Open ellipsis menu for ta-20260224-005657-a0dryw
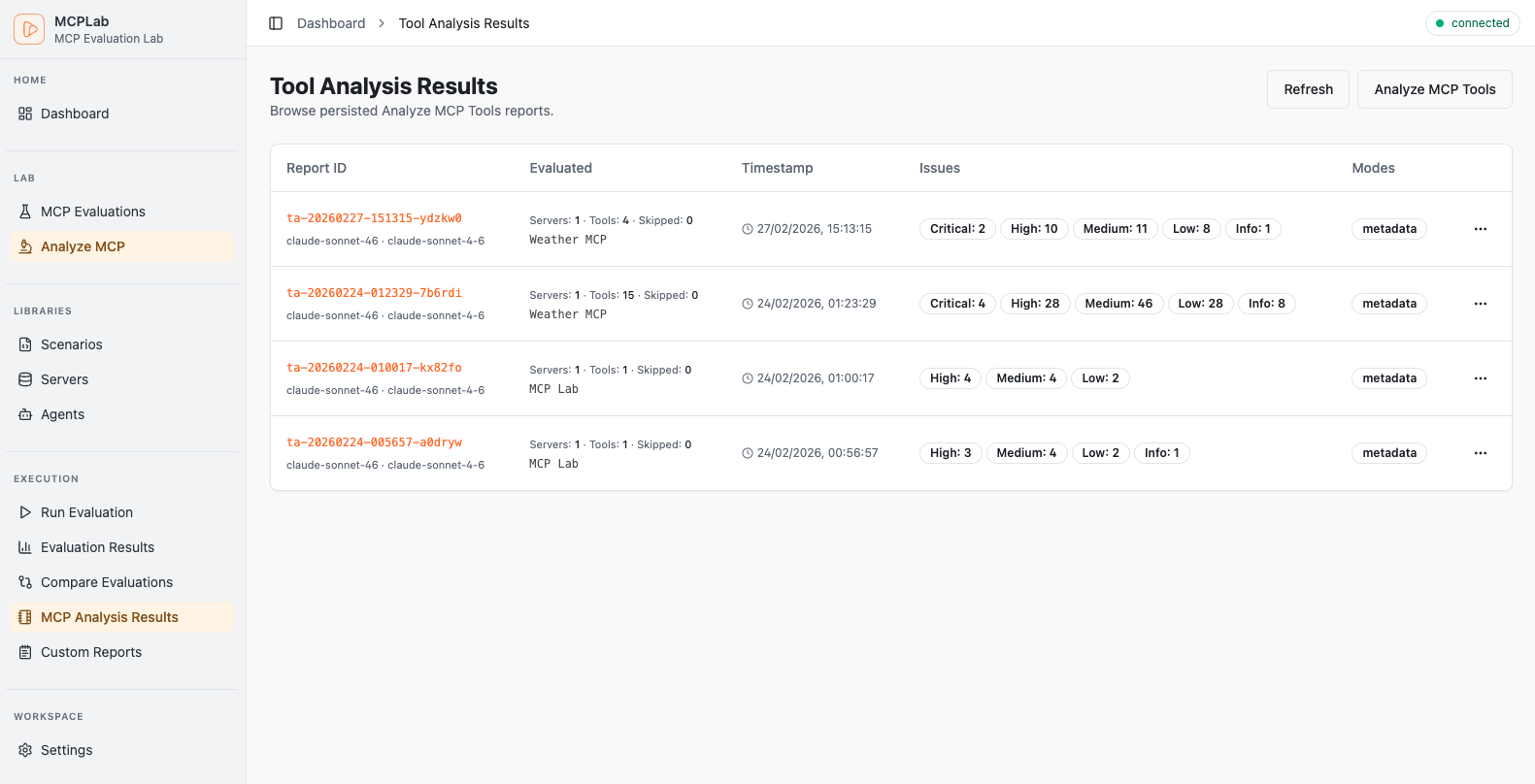The image size is (1535, 784). click(1480, 453)
